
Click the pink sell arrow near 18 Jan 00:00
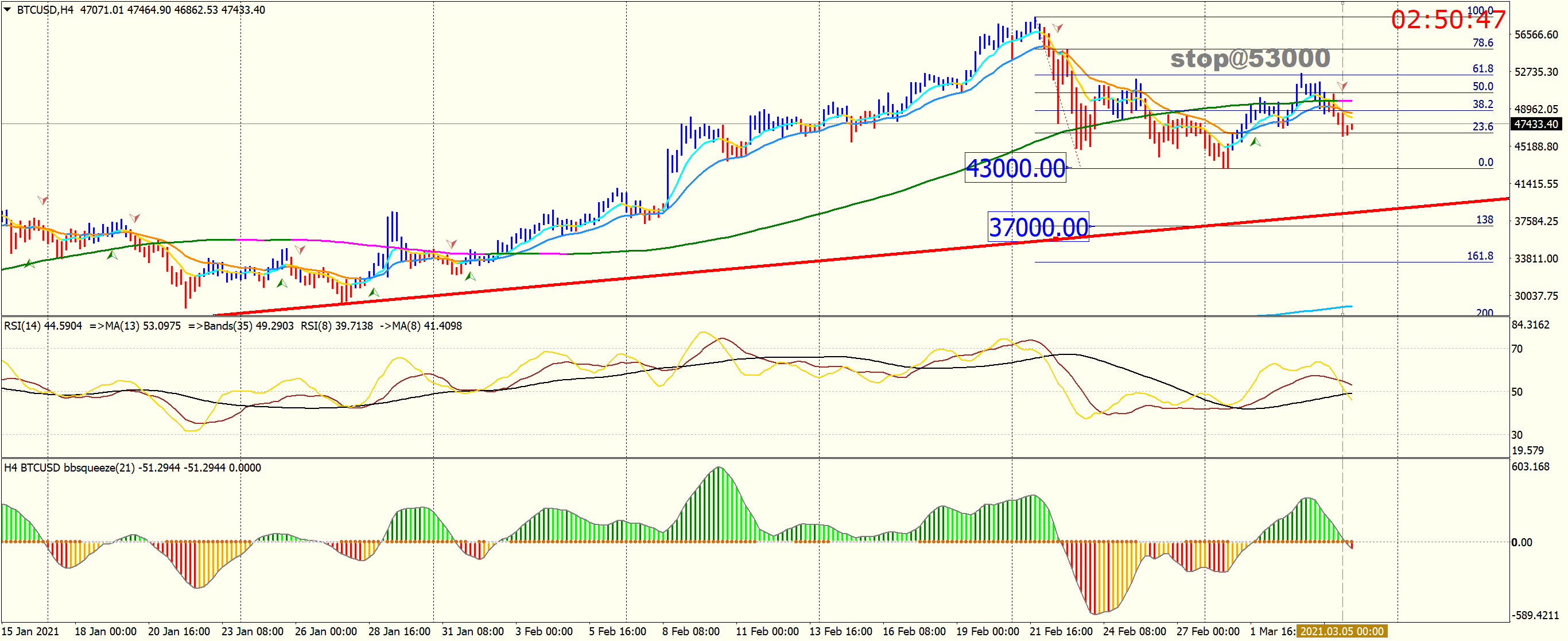tap(134, 218)
